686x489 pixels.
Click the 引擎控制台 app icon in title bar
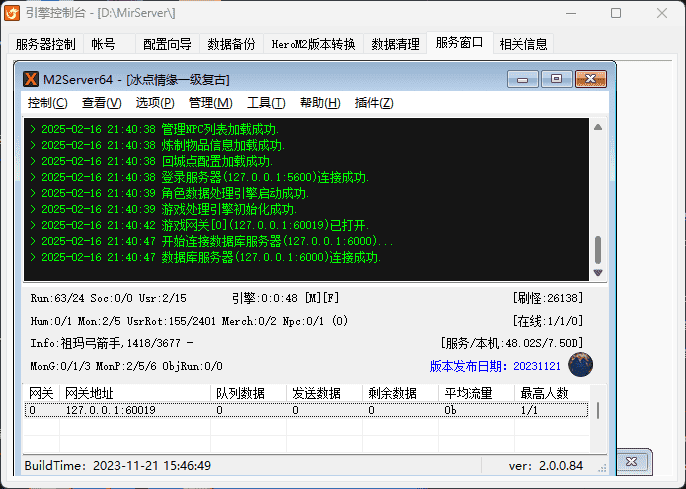pos(13,13)
